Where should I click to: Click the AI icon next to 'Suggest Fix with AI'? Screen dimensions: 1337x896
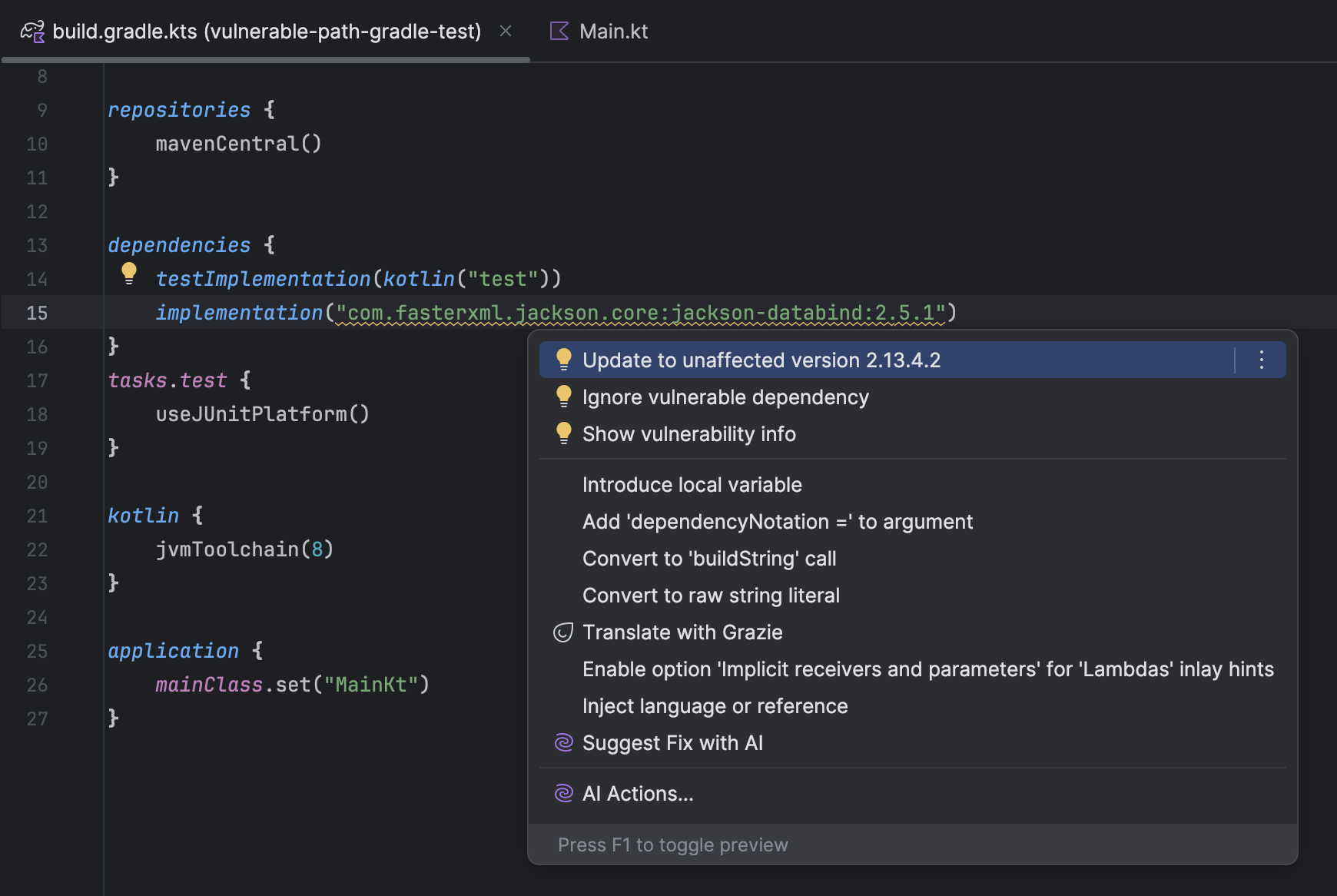(x=563, y=742)
